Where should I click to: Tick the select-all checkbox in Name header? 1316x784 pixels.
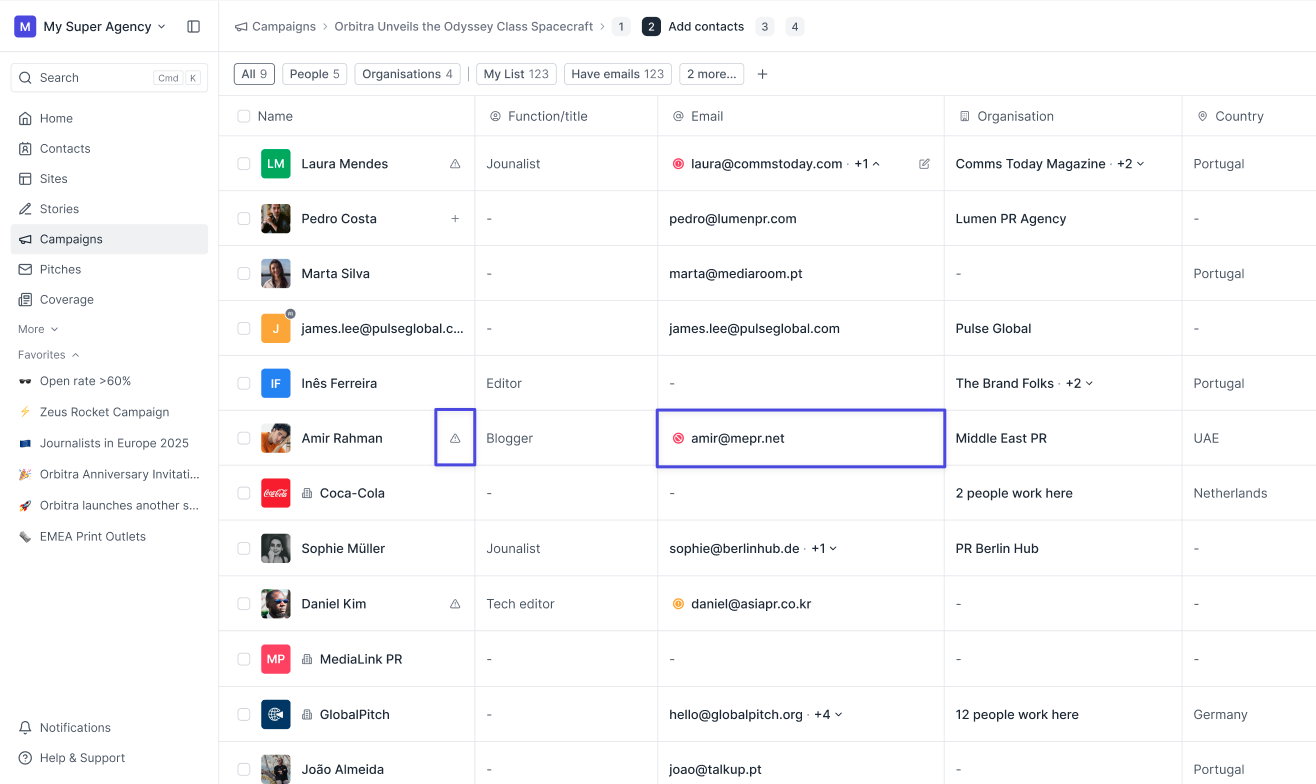pyautogui.click(x=244, y=117)
